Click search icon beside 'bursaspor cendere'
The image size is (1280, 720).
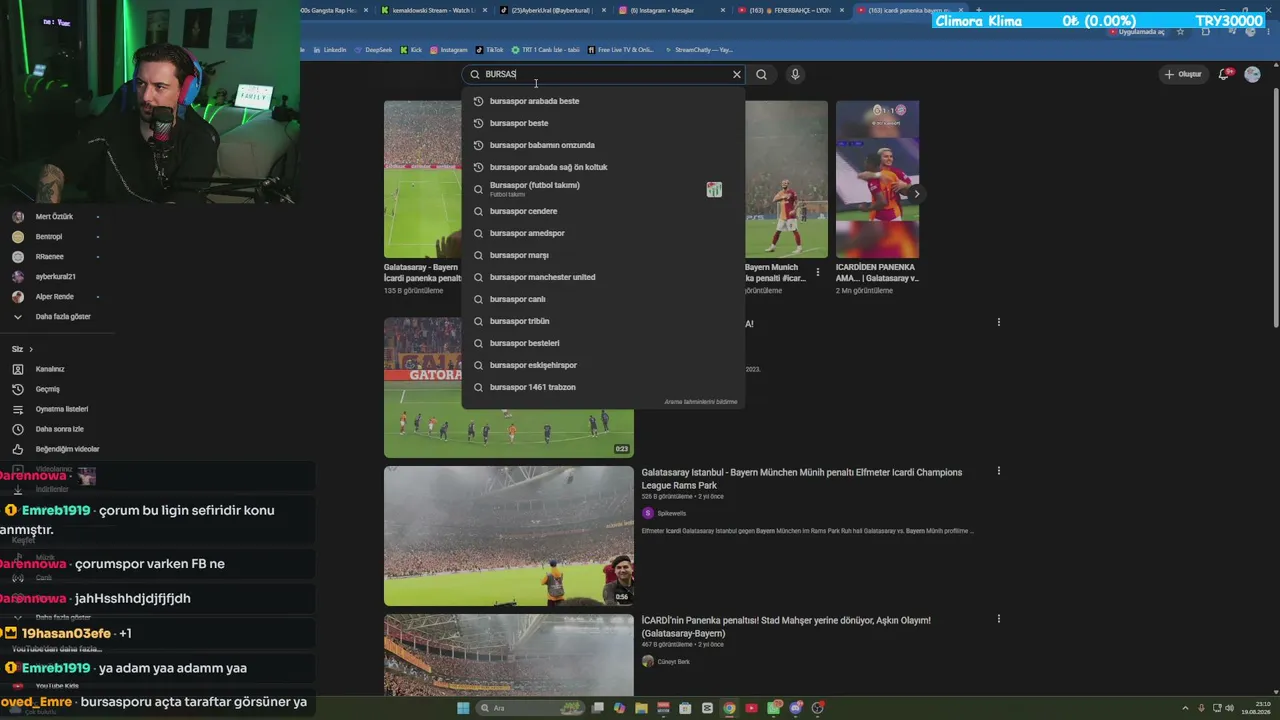tap(478, 211)
